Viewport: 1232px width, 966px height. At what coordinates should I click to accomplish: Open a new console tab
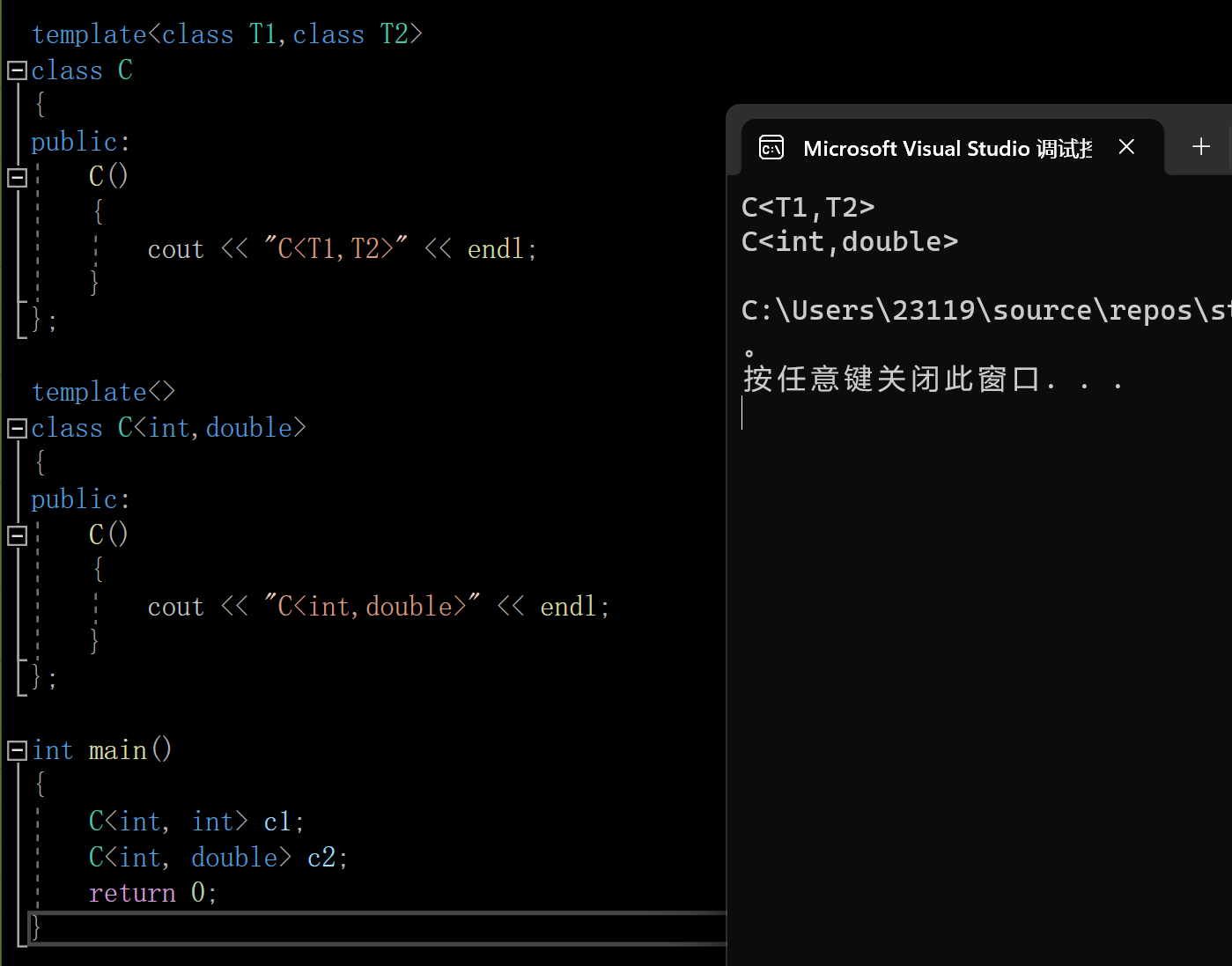click(x=1200, y=146)
